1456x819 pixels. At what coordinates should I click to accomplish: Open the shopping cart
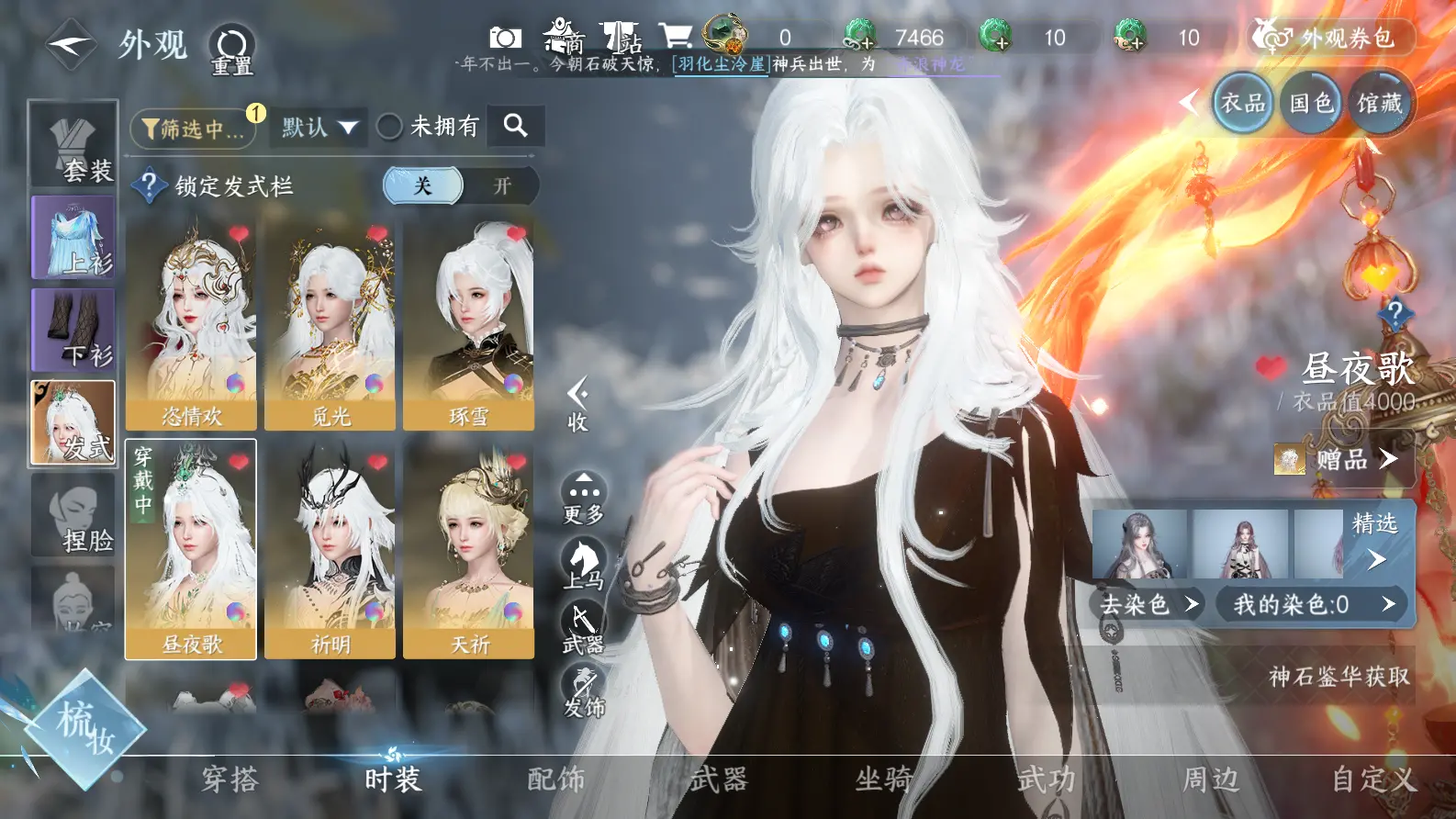[x=676, y=36]
